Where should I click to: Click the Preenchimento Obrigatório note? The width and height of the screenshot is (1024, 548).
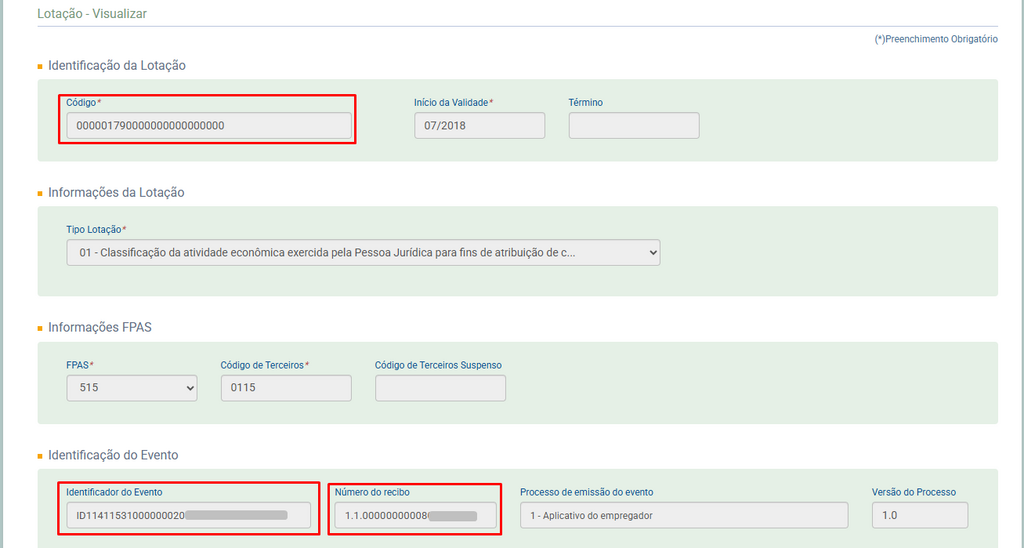click(x=936, y=39)
